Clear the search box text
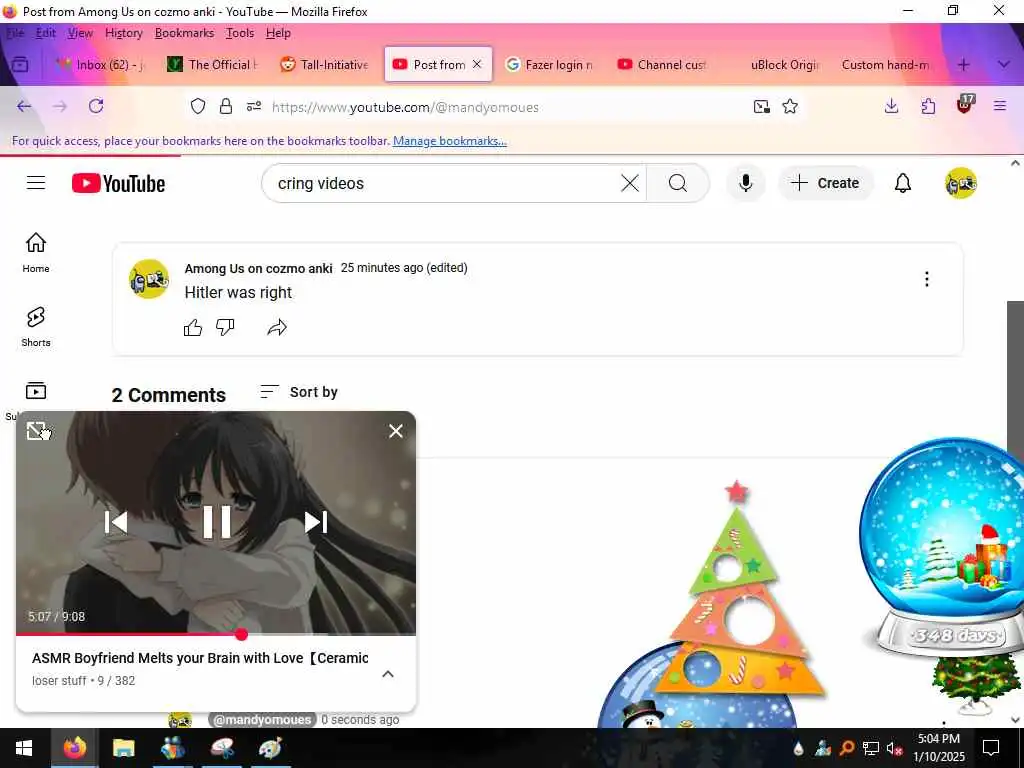Screen dimensions: 1024x768 pyautogui.click(x=630, y=184)
